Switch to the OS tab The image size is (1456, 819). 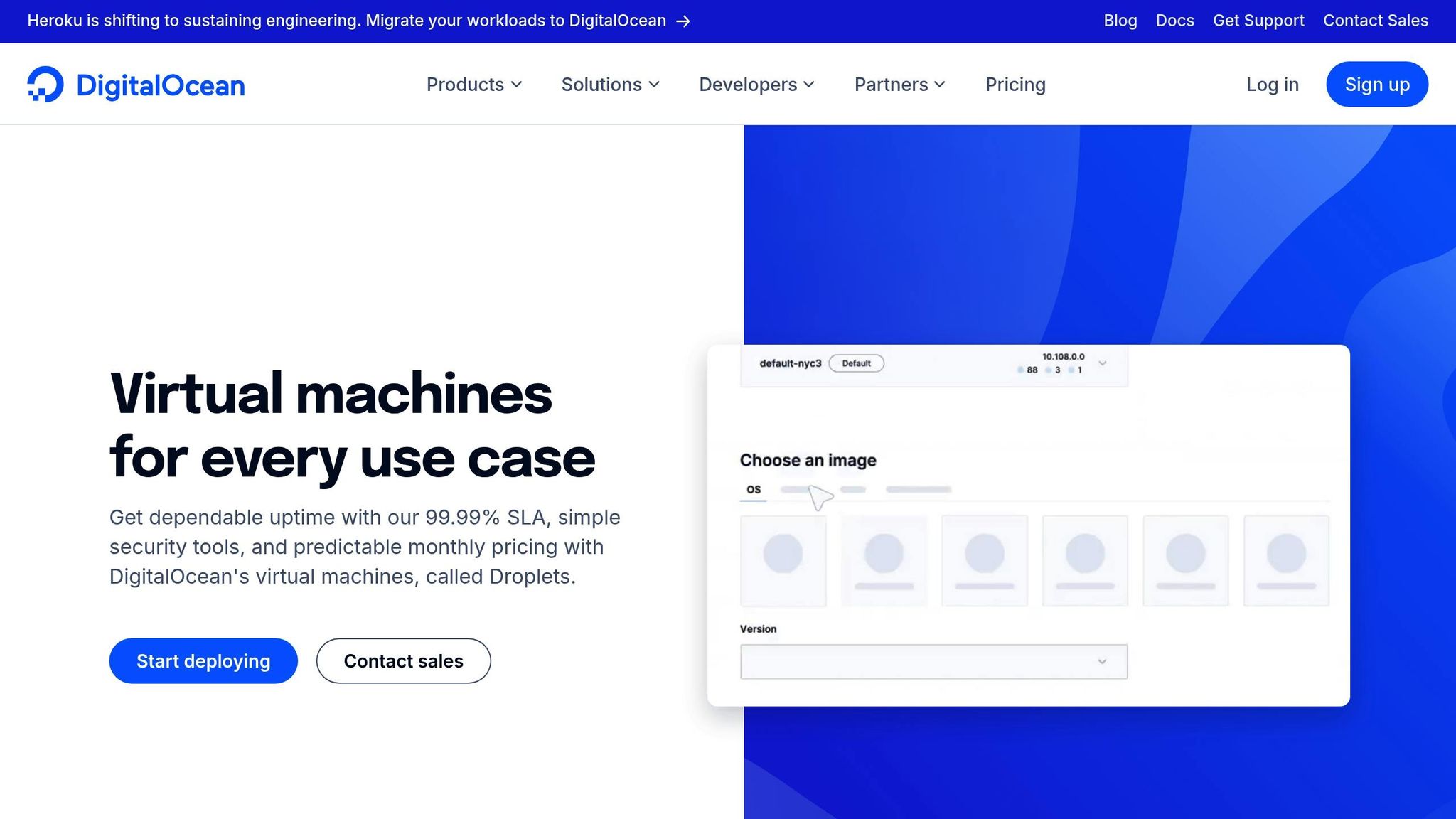tap(753, 489)
